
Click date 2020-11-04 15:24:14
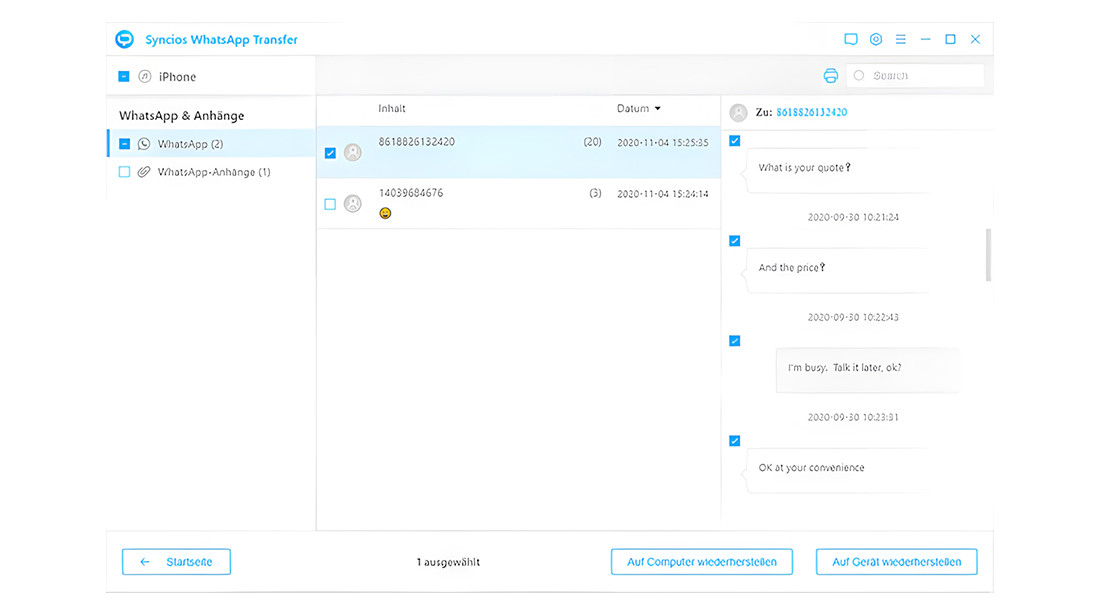point(662,194)
